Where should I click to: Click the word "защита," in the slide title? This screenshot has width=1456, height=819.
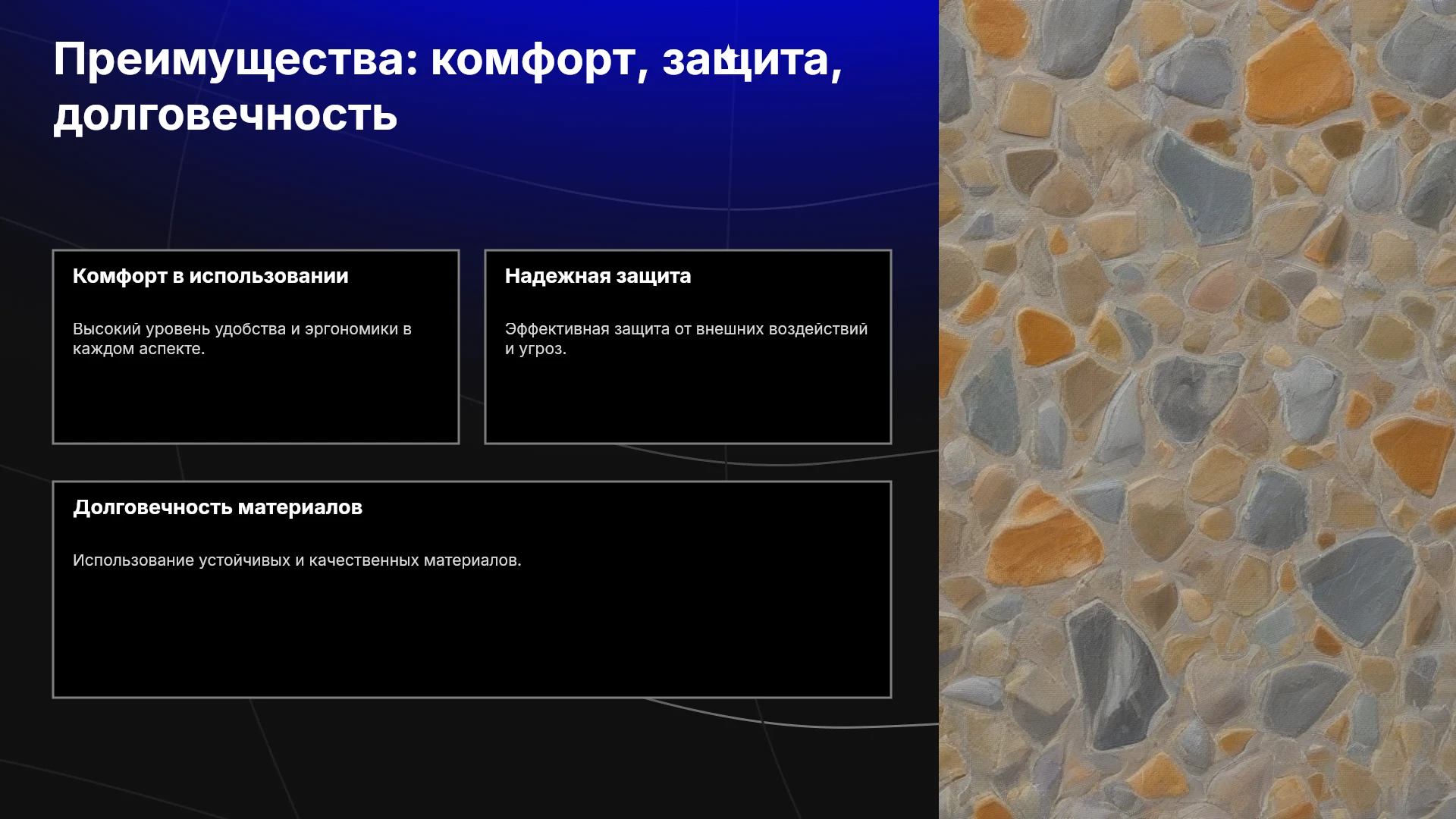(752, 60)
